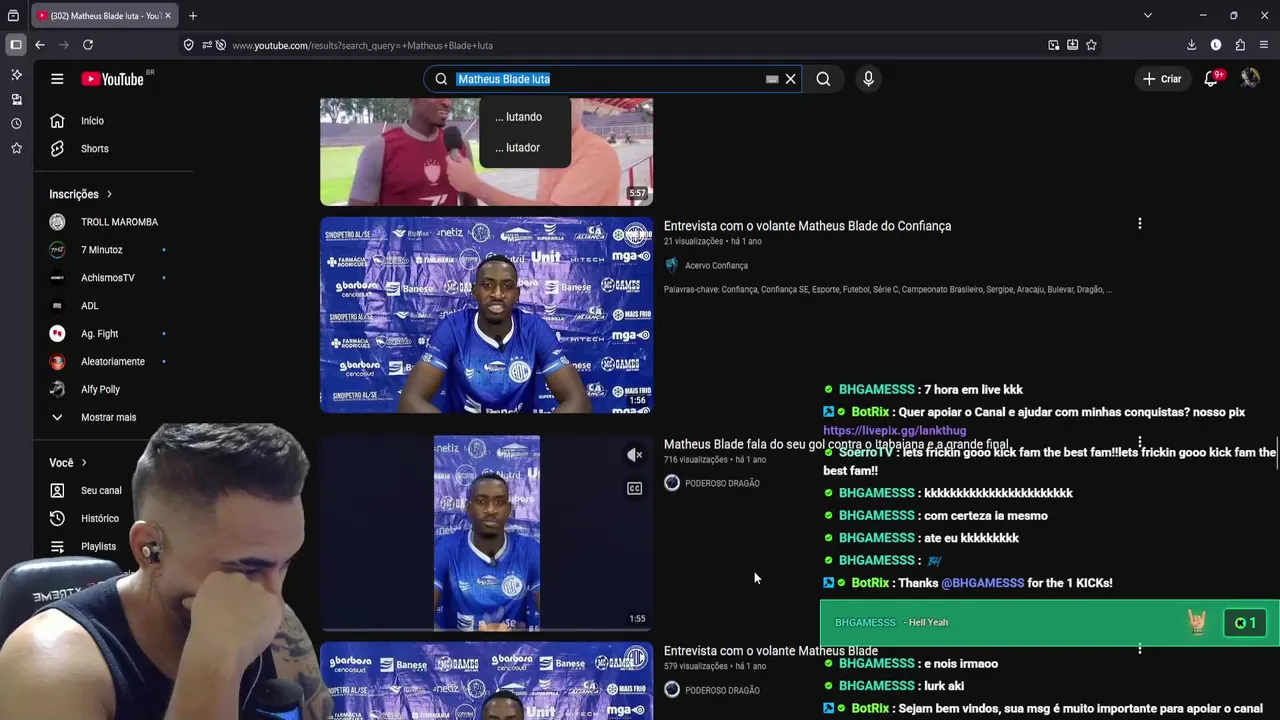Open synced tabs icon in browser sidebar
This screenshot has width=1280, height=720.
pos(16,99)
